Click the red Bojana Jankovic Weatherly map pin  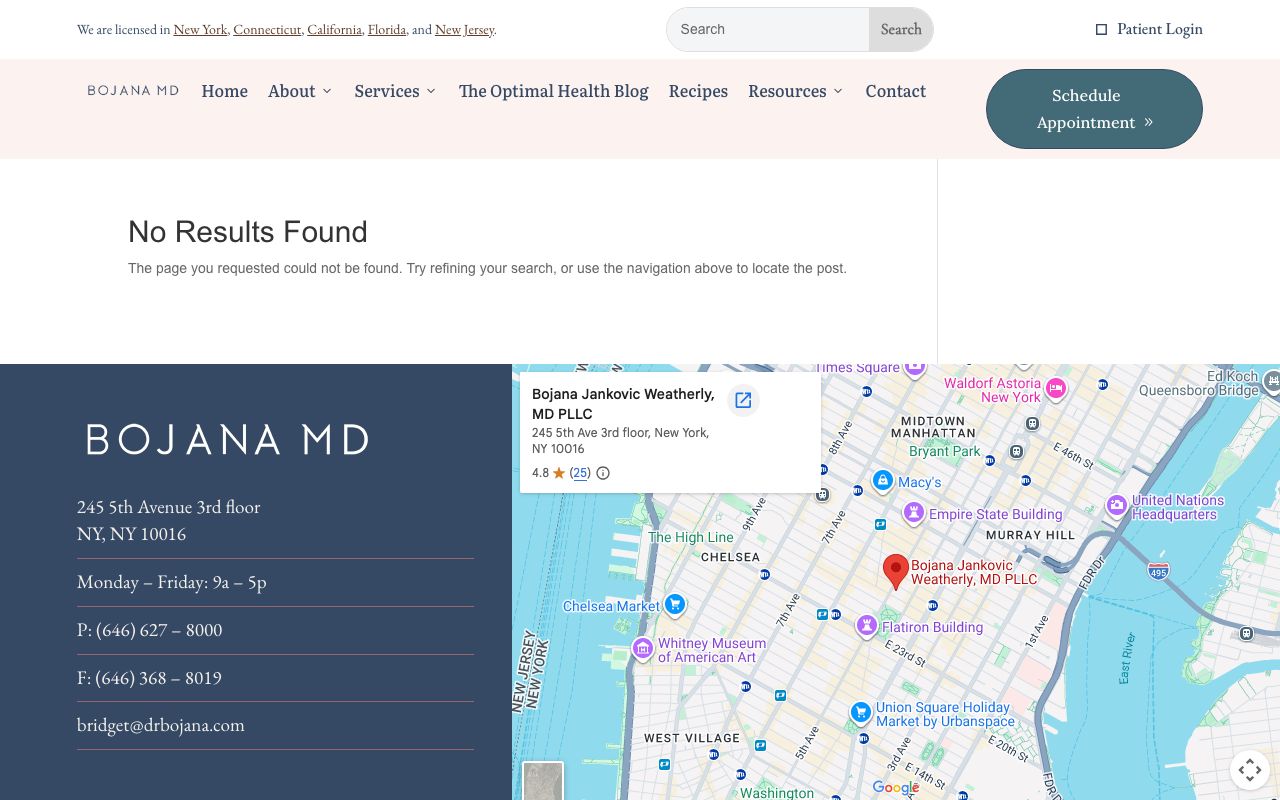[x=896, y=571]
